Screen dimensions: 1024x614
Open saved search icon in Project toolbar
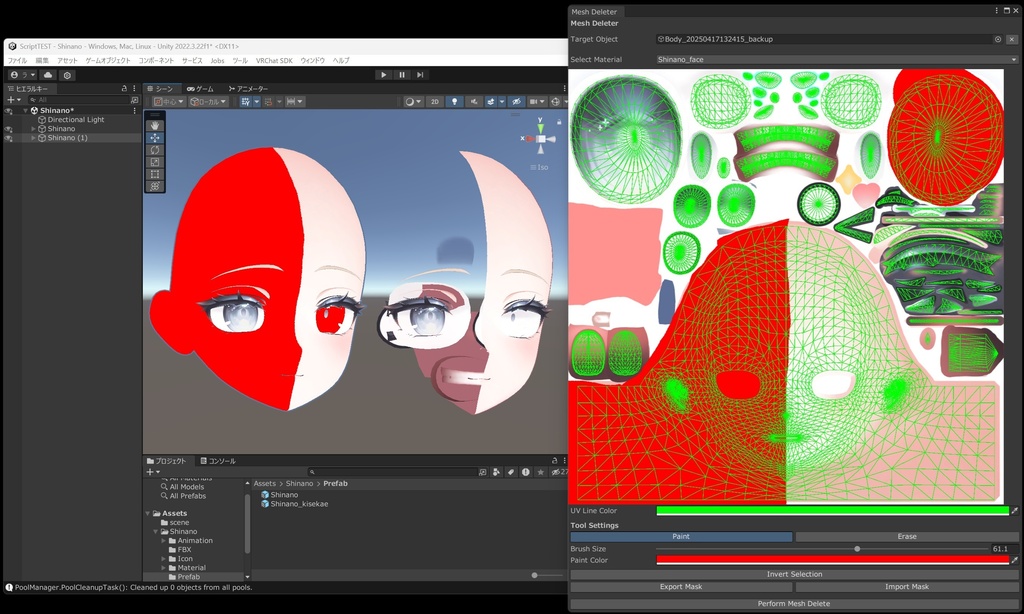tap(483, 472)
